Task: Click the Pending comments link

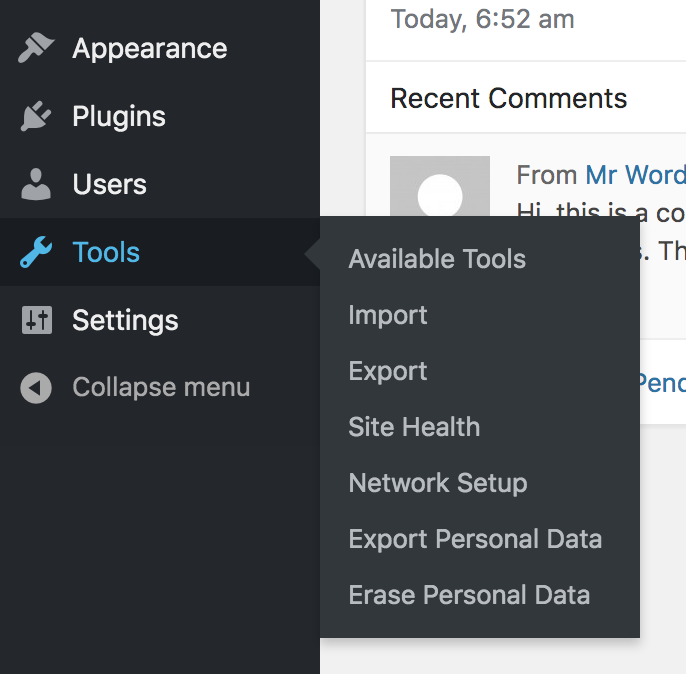Action: (661, 383)
